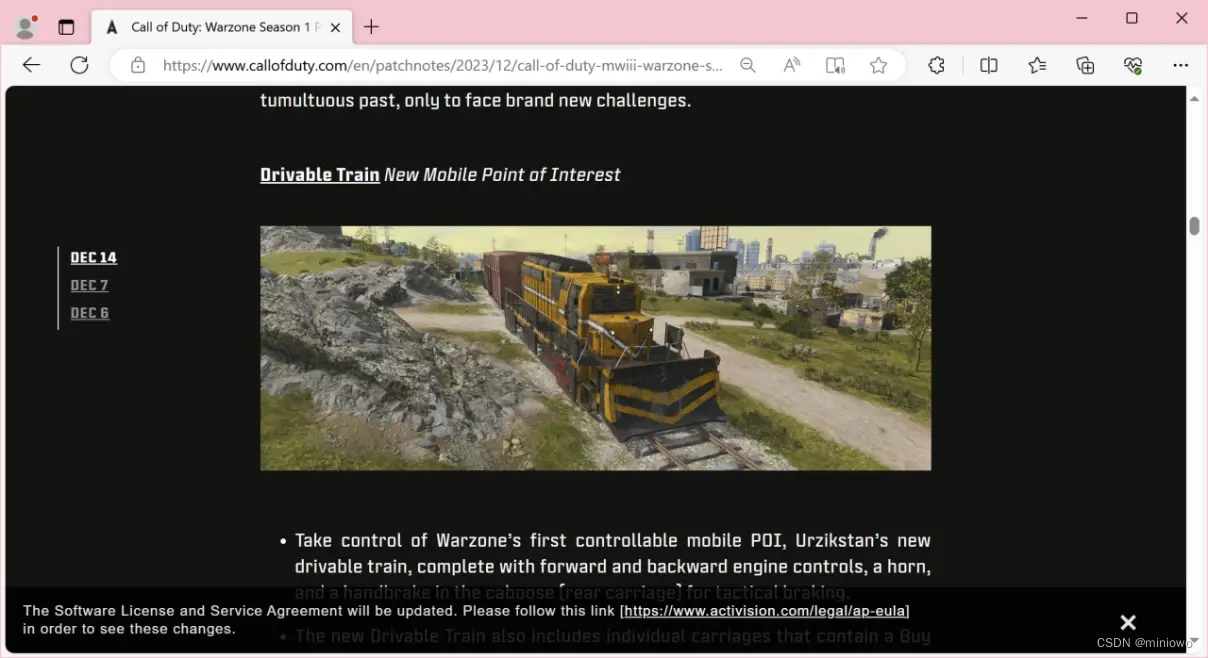Open the Drivable Train heading link
This screenshot has height=658, width=1208.
(320, 175)
